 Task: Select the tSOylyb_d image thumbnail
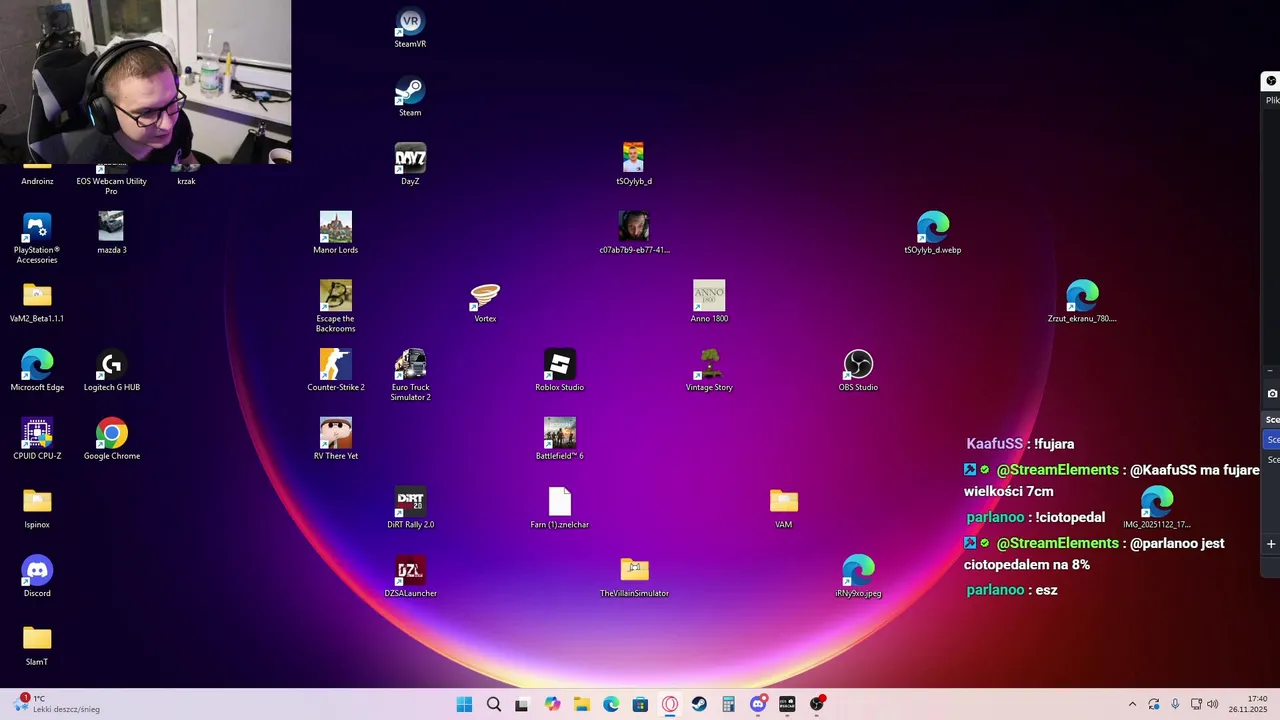click(634, 166)
